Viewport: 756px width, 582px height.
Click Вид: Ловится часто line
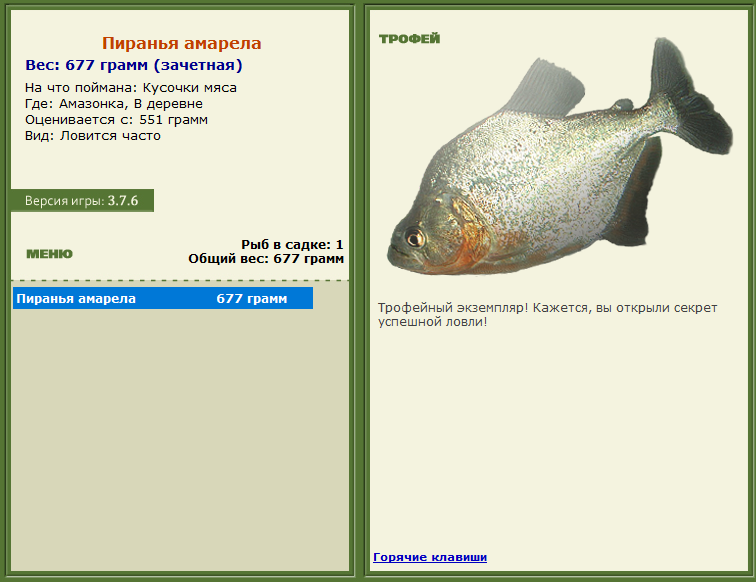pos(93,135)
